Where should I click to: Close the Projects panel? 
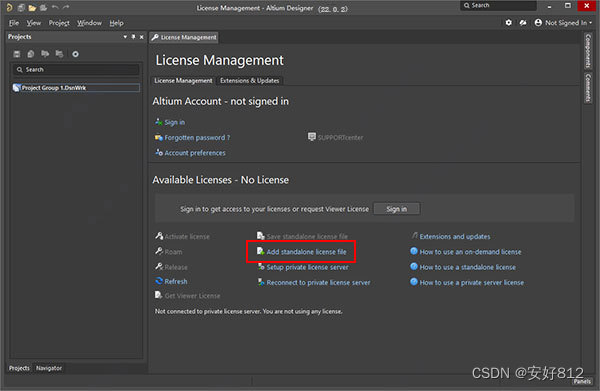142,37
